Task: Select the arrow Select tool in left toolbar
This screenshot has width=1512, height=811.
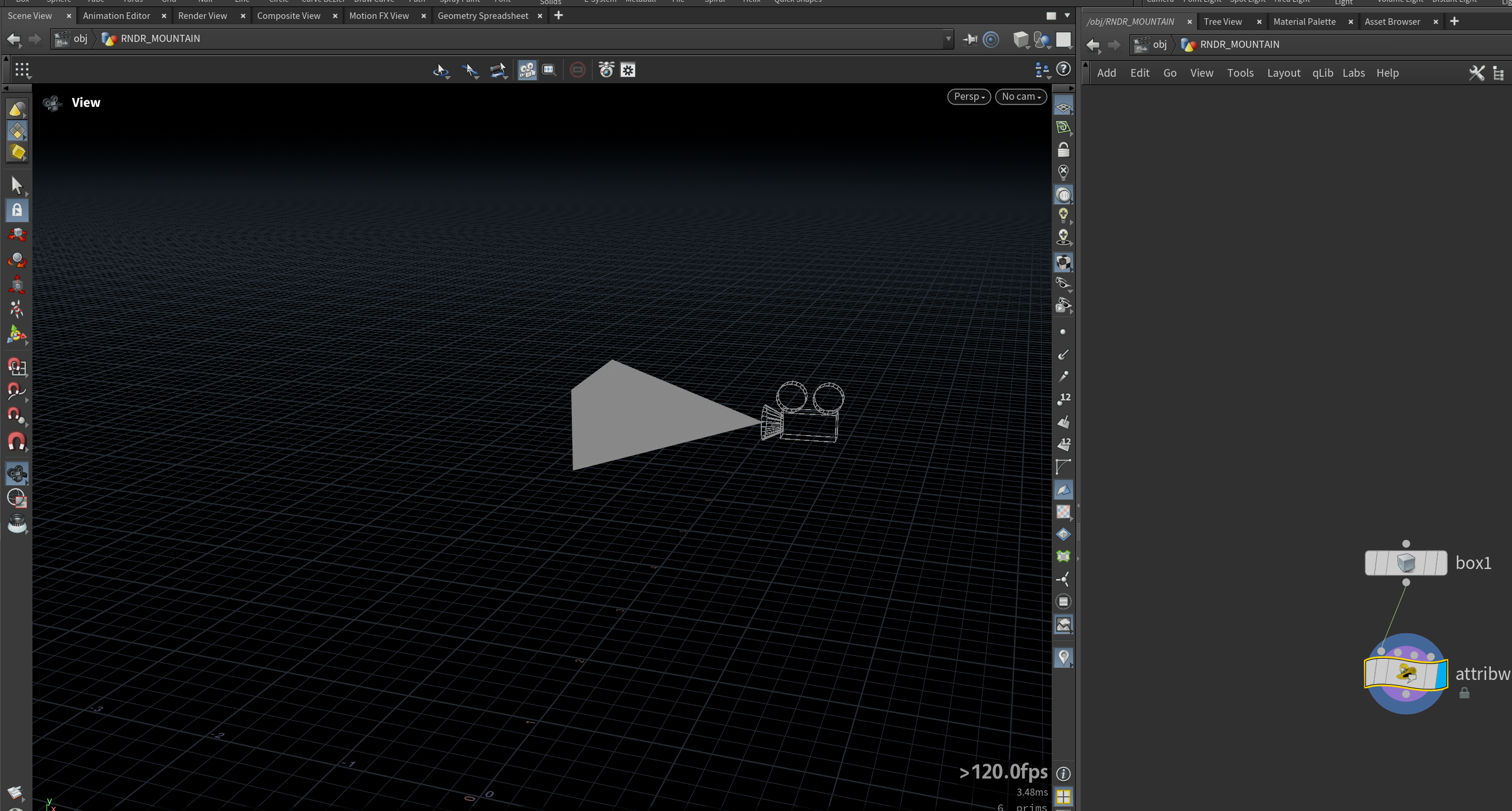Action: click(17, 185)
